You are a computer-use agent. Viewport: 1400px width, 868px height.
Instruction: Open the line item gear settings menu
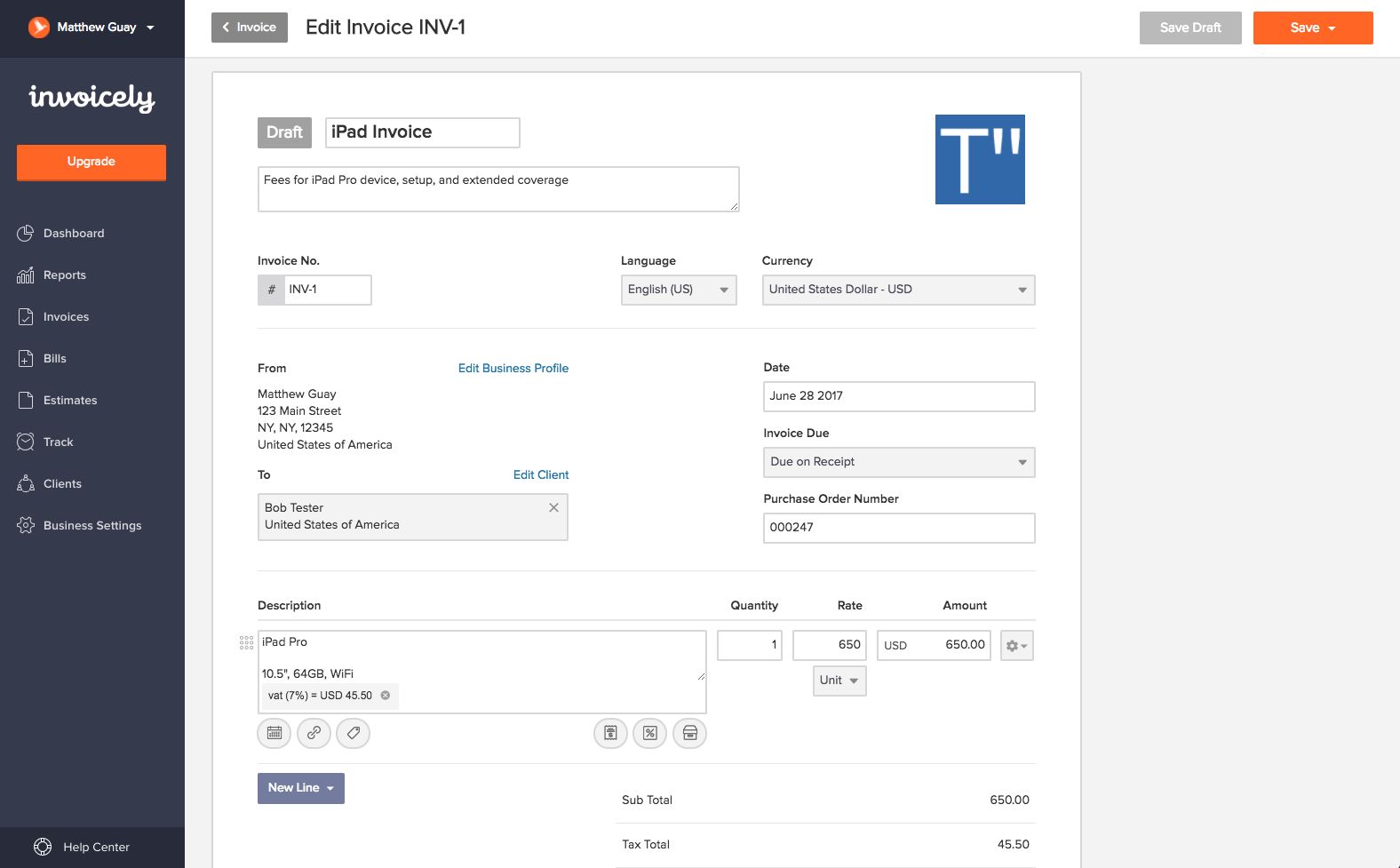click(x=1016, y=646)
